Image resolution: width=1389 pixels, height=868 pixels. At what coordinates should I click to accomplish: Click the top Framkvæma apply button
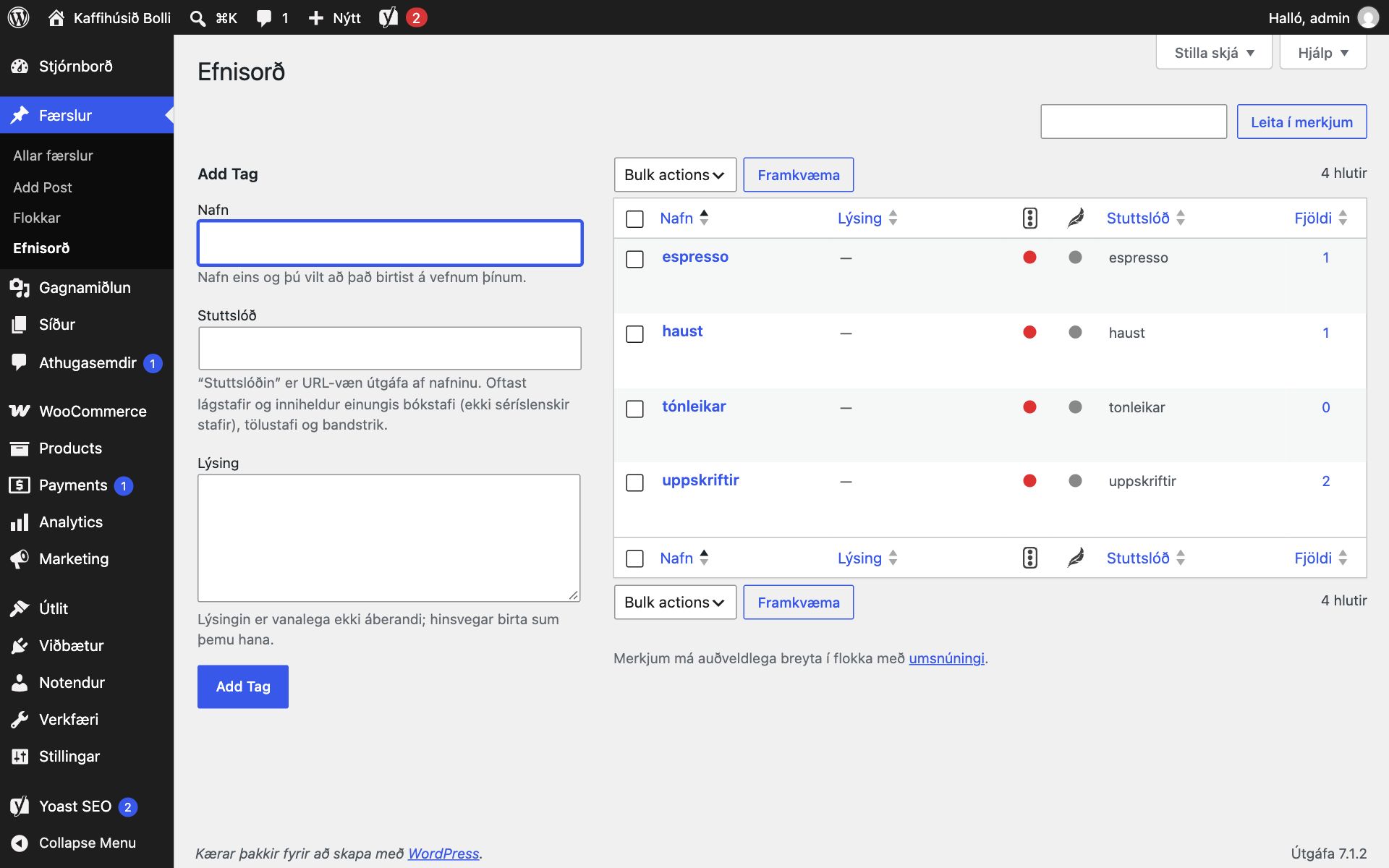pos(799,175)
